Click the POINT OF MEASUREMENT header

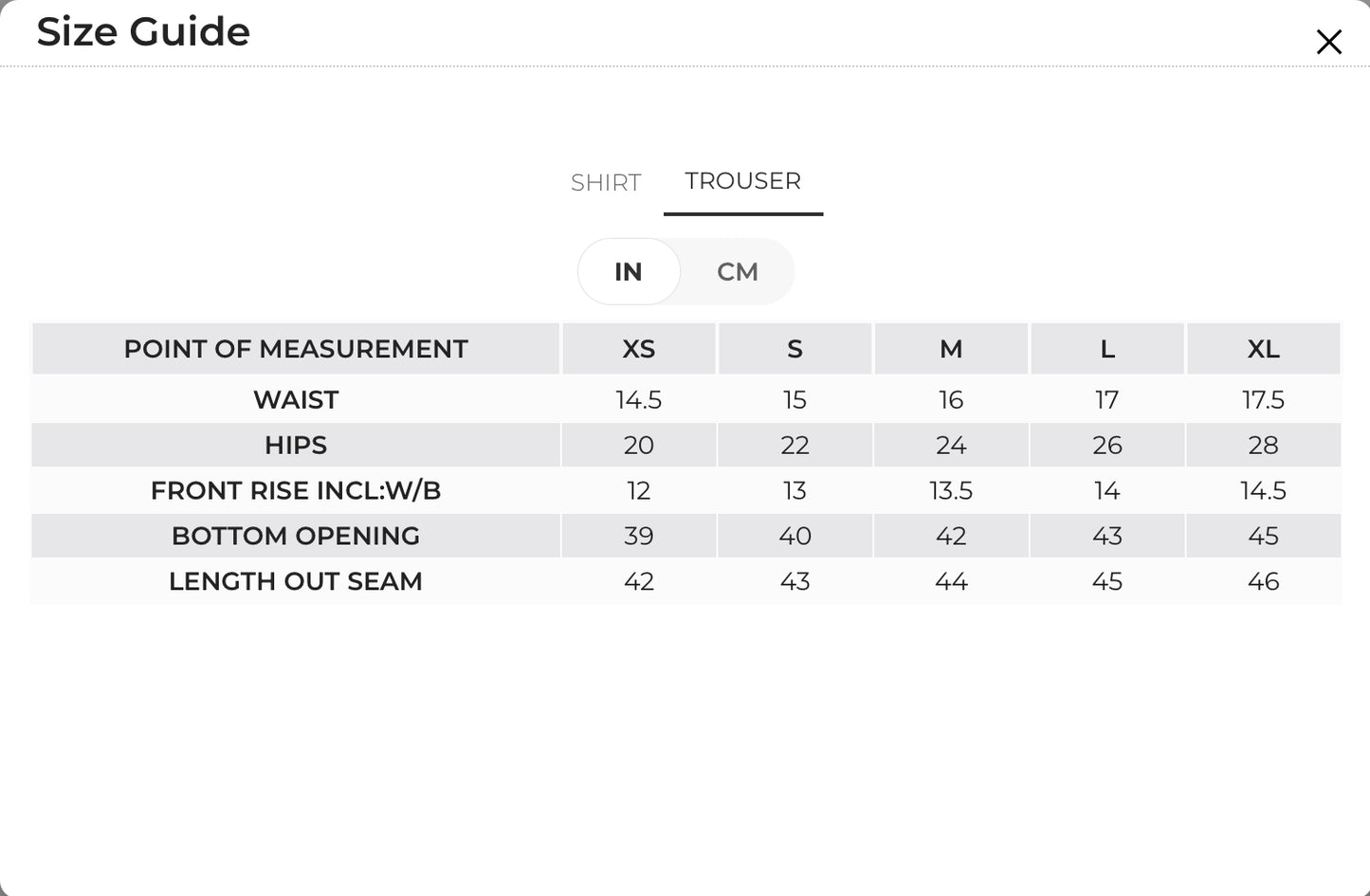click(x=296, y=349)
